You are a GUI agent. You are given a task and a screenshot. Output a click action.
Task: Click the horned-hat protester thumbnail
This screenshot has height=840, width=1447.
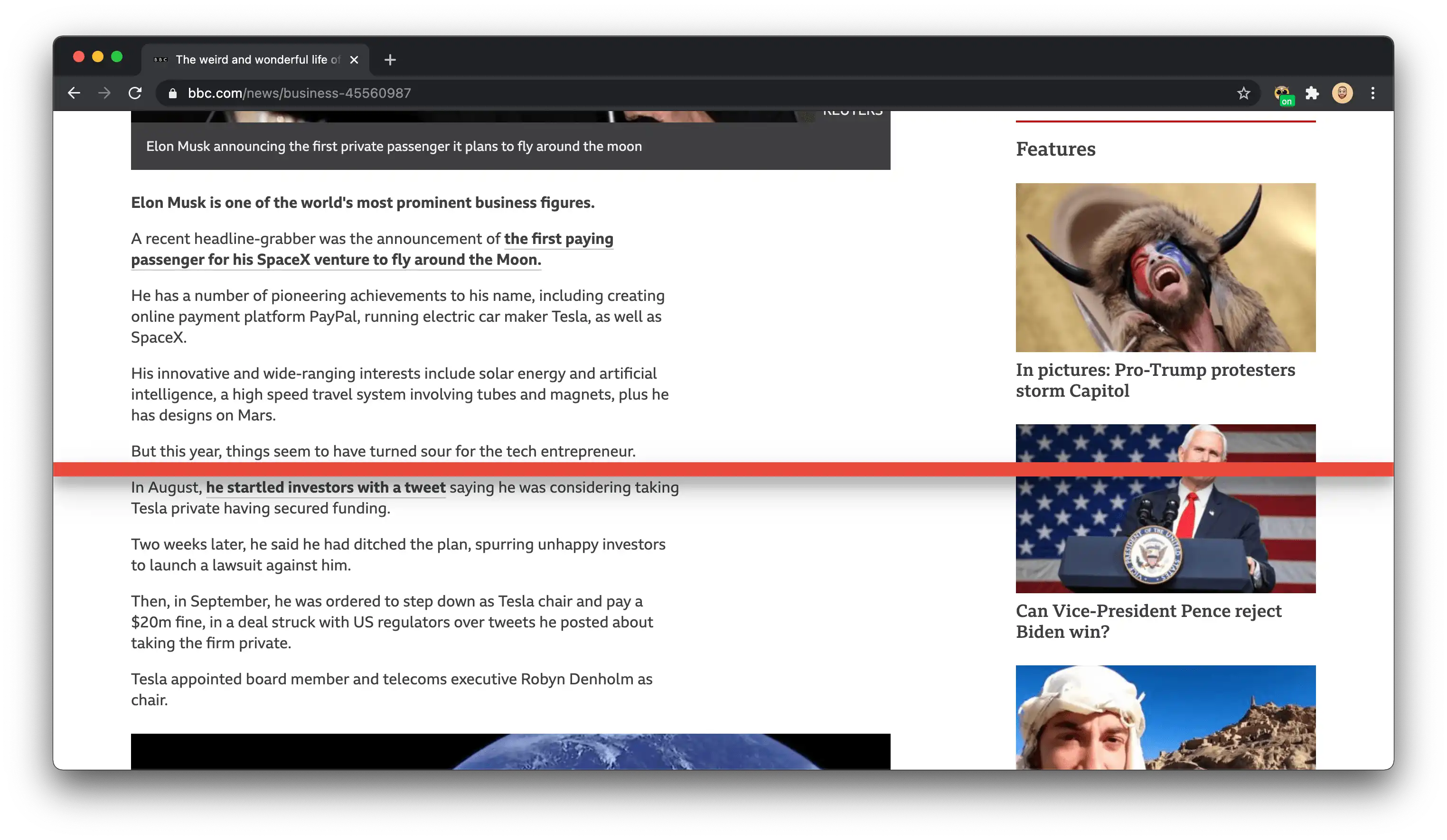point(1165,268)
